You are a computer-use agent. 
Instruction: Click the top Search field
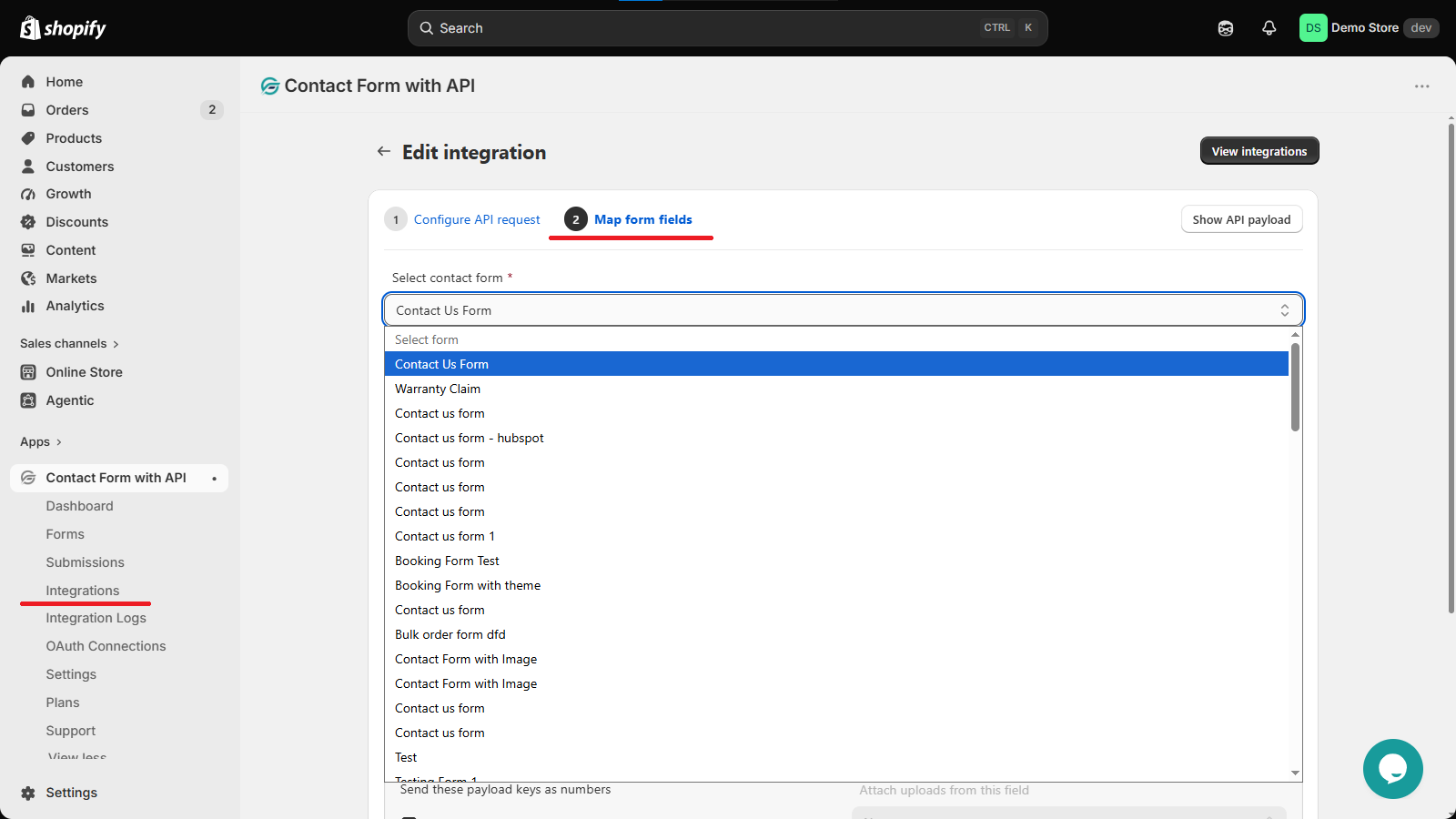click(x=727, y=28)
